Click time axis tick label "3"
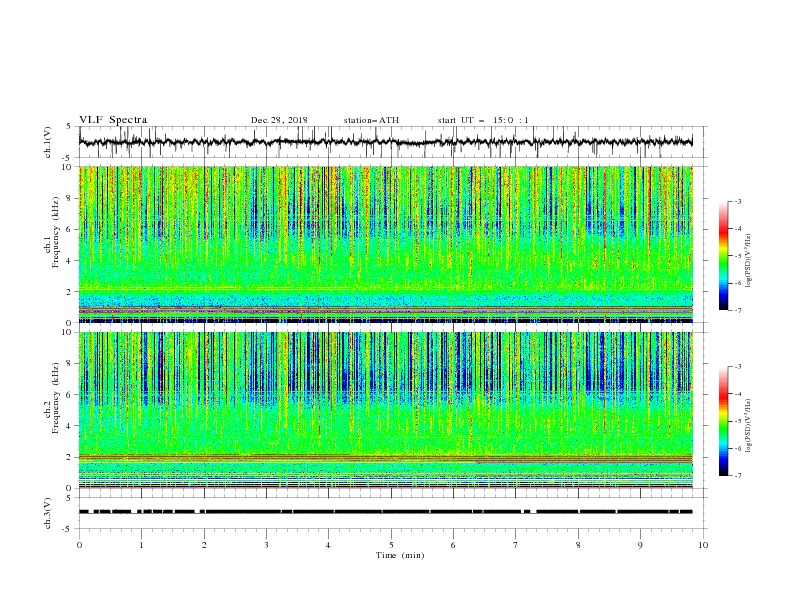Image resolution: width=792 pixels, height=612 pixels. pyautogui.click(x=266, y=545)
